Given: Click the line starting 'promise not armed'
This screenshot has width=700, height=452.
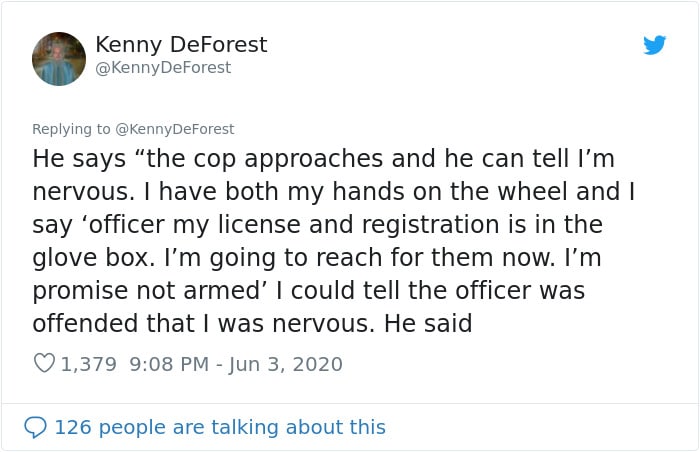Looking at the screenshot, I should click(x=308, y=291).
